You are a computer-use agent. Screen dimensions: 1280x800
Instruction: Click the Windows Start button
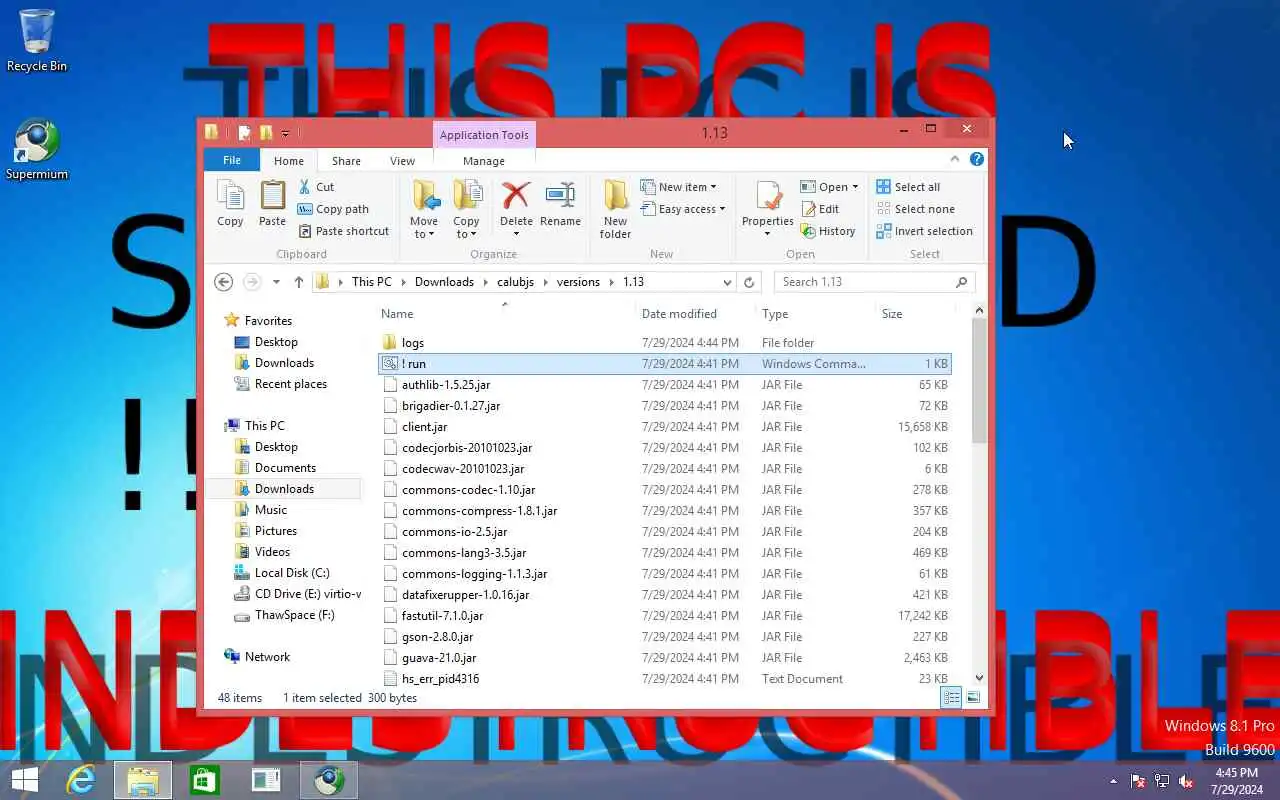[x=25, y=780]
